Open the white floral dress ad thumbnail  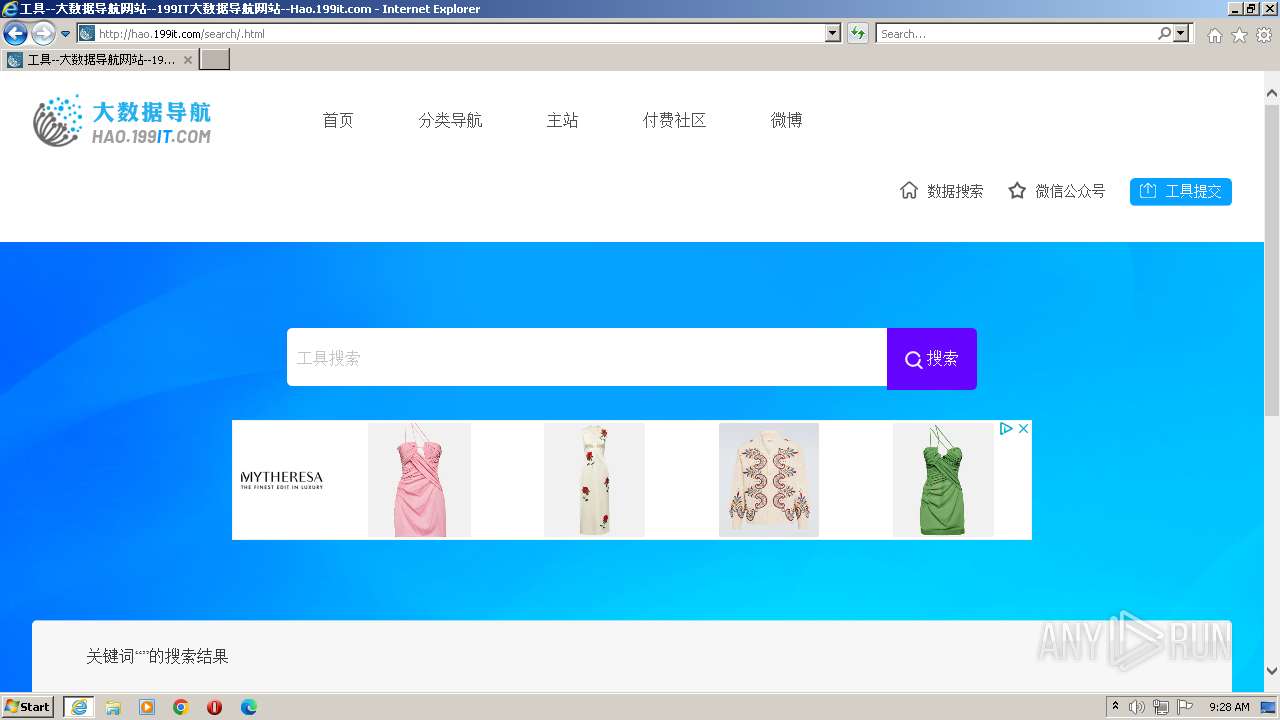(x=594, y=480)
